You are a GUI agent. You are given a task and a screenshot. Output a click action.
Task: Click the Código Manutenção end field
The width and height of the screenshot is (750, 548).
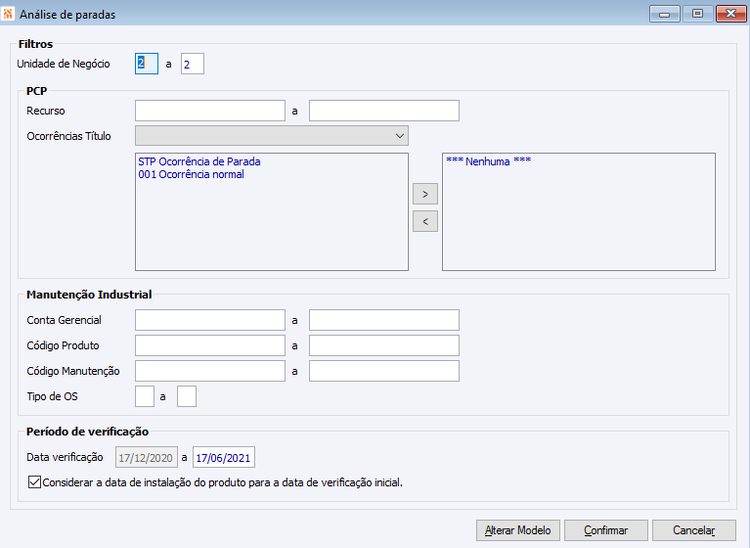[384, 371]
